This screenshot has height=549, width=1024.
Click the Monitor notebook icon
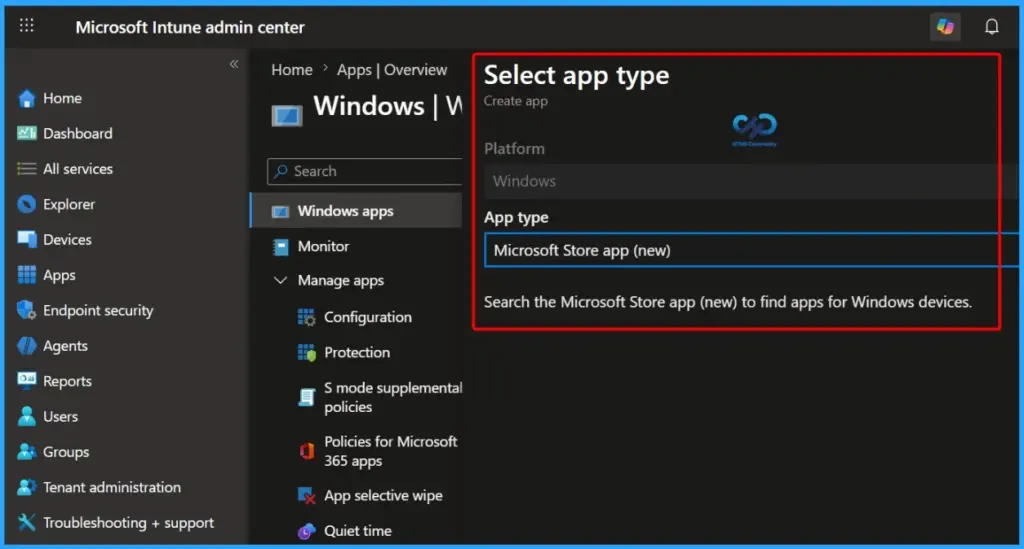coord(280,247)
